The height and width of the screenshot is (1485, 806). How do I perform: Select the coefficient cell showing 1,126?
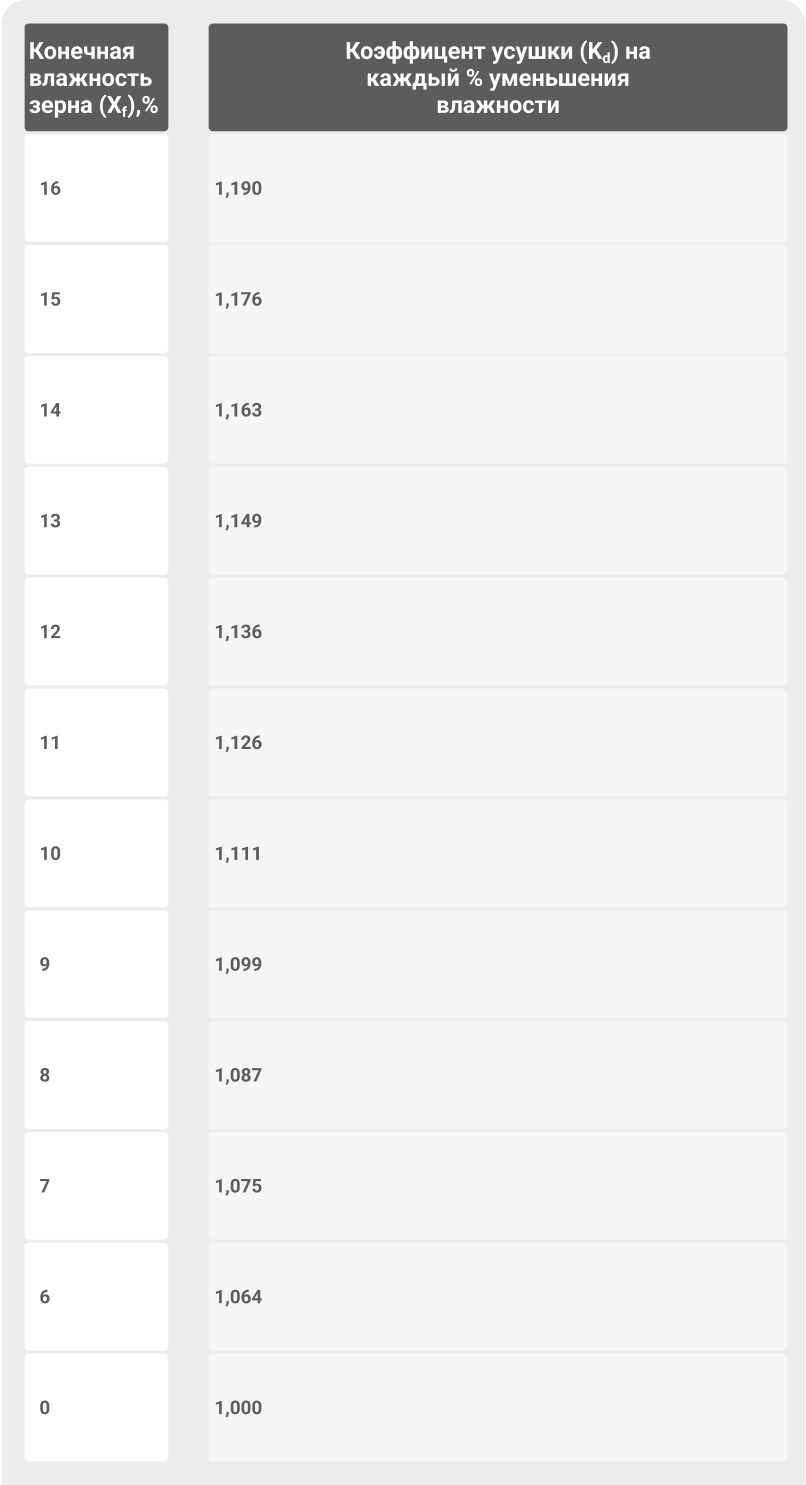click(497, 743)
